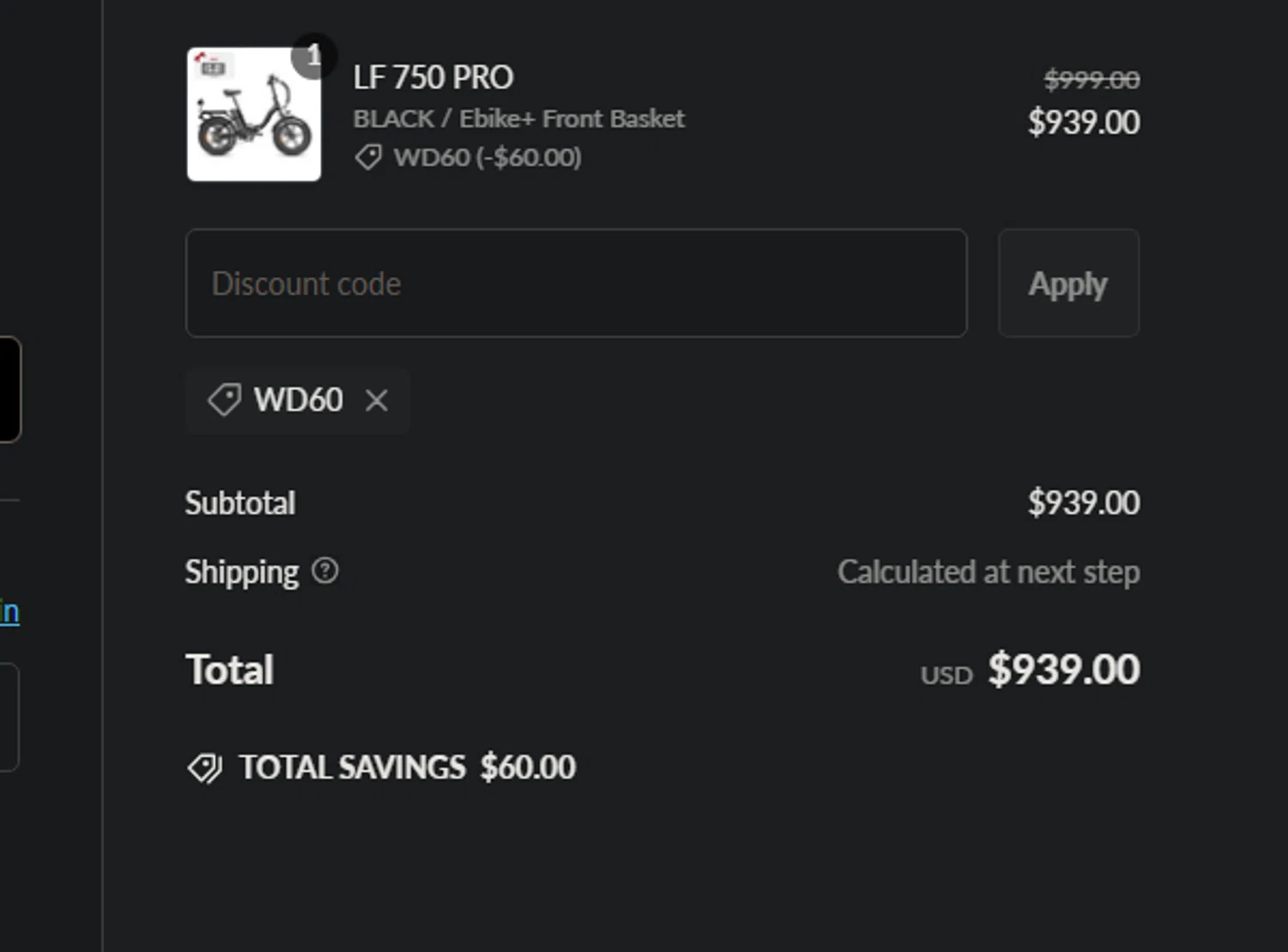Open the Shipping help question-mark icon
Viewport: 1288px width, 952px height.
pyautogui.click(x=325, y=571)
